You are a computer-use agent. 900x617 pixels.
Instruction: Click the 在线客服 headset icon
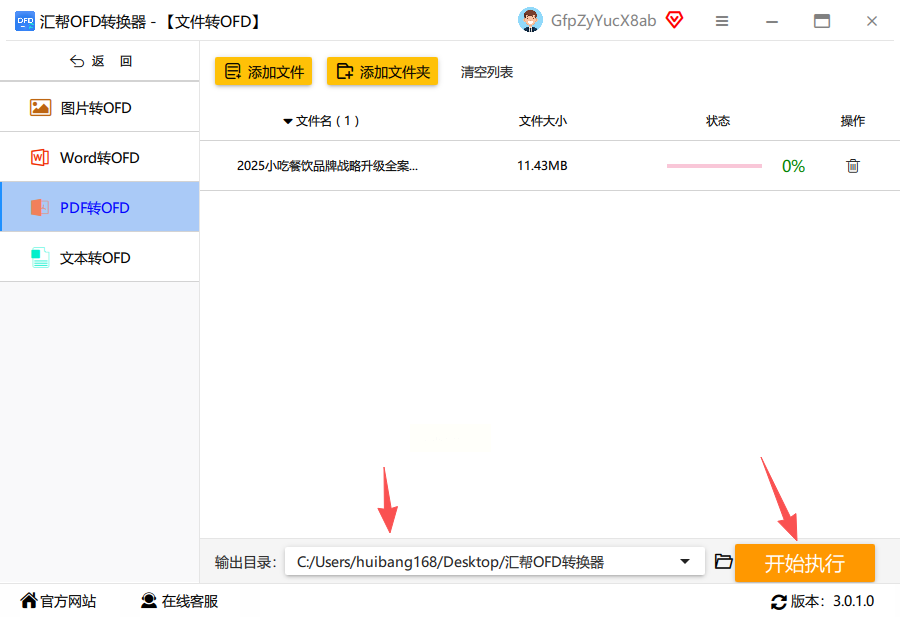149,600
